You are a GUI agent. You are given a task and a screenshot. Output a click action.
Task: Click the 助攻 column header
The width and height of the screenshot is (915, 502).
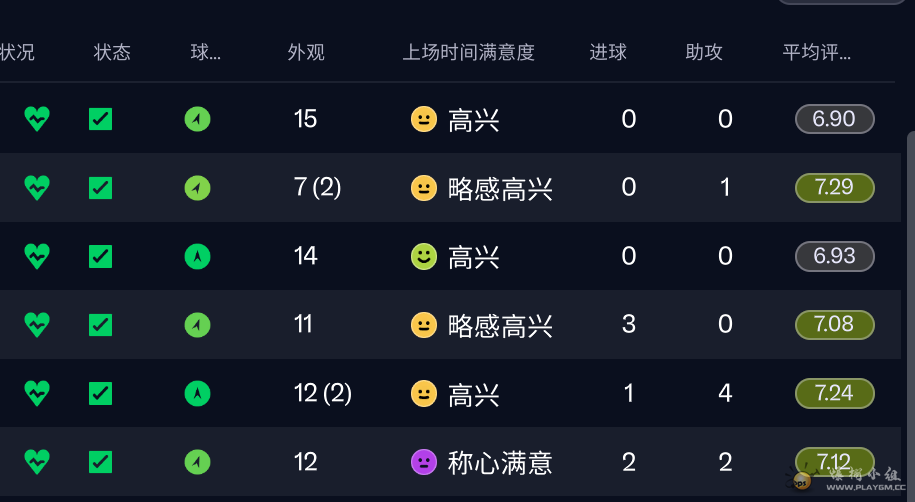click(704, 52)
